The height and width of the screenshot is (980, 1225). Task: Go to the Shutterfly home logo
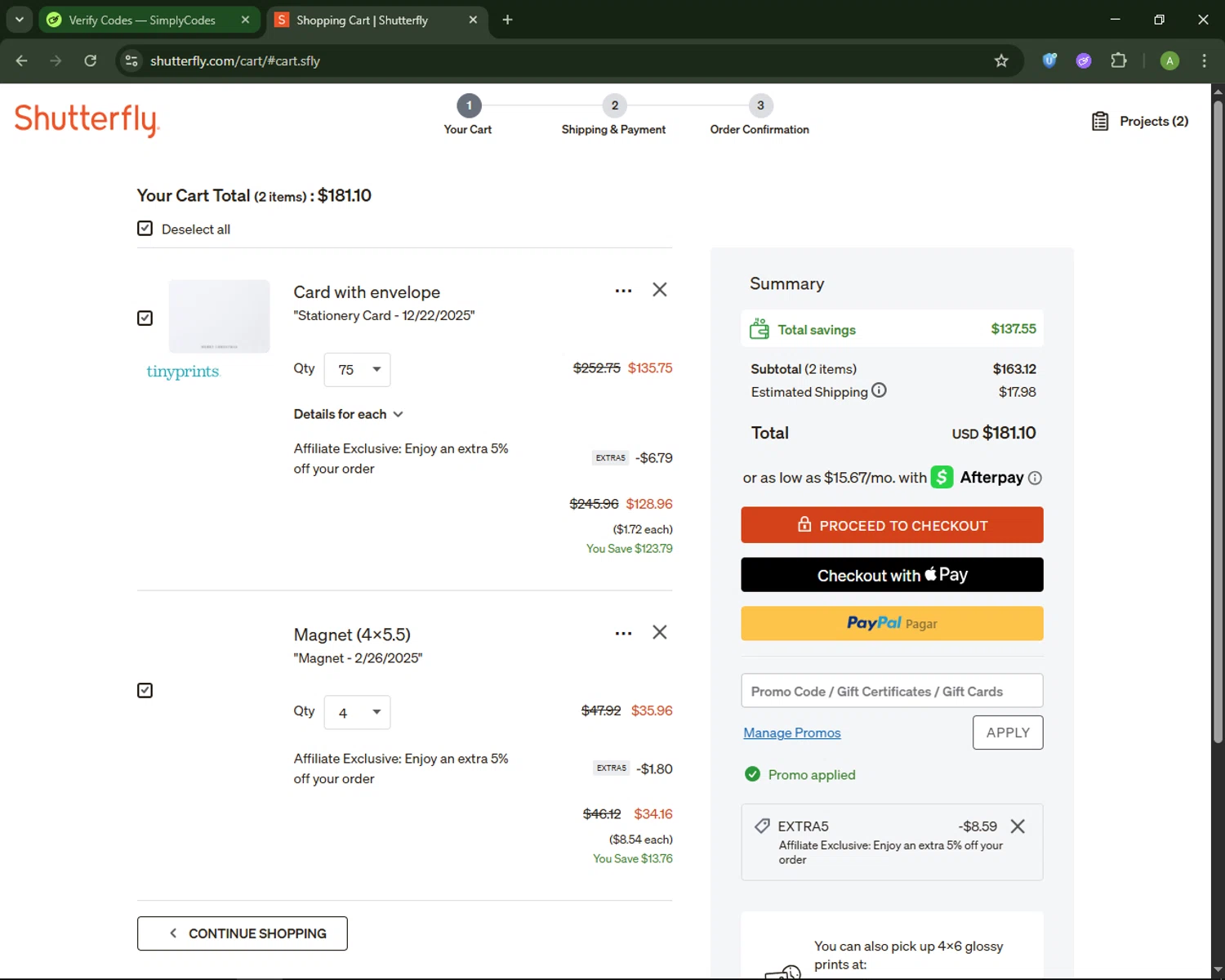tap(87, 120)
